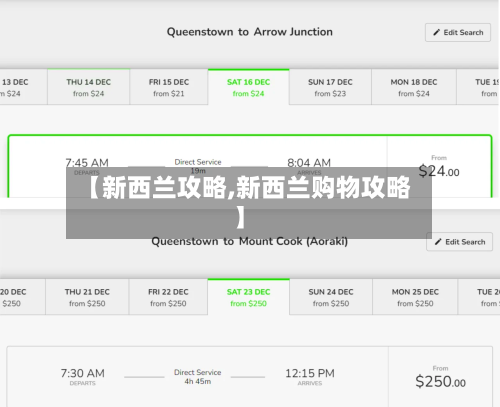Click the 7:45 AM departure time
Screen dimensions: 500x407
(x=87, y=163)
